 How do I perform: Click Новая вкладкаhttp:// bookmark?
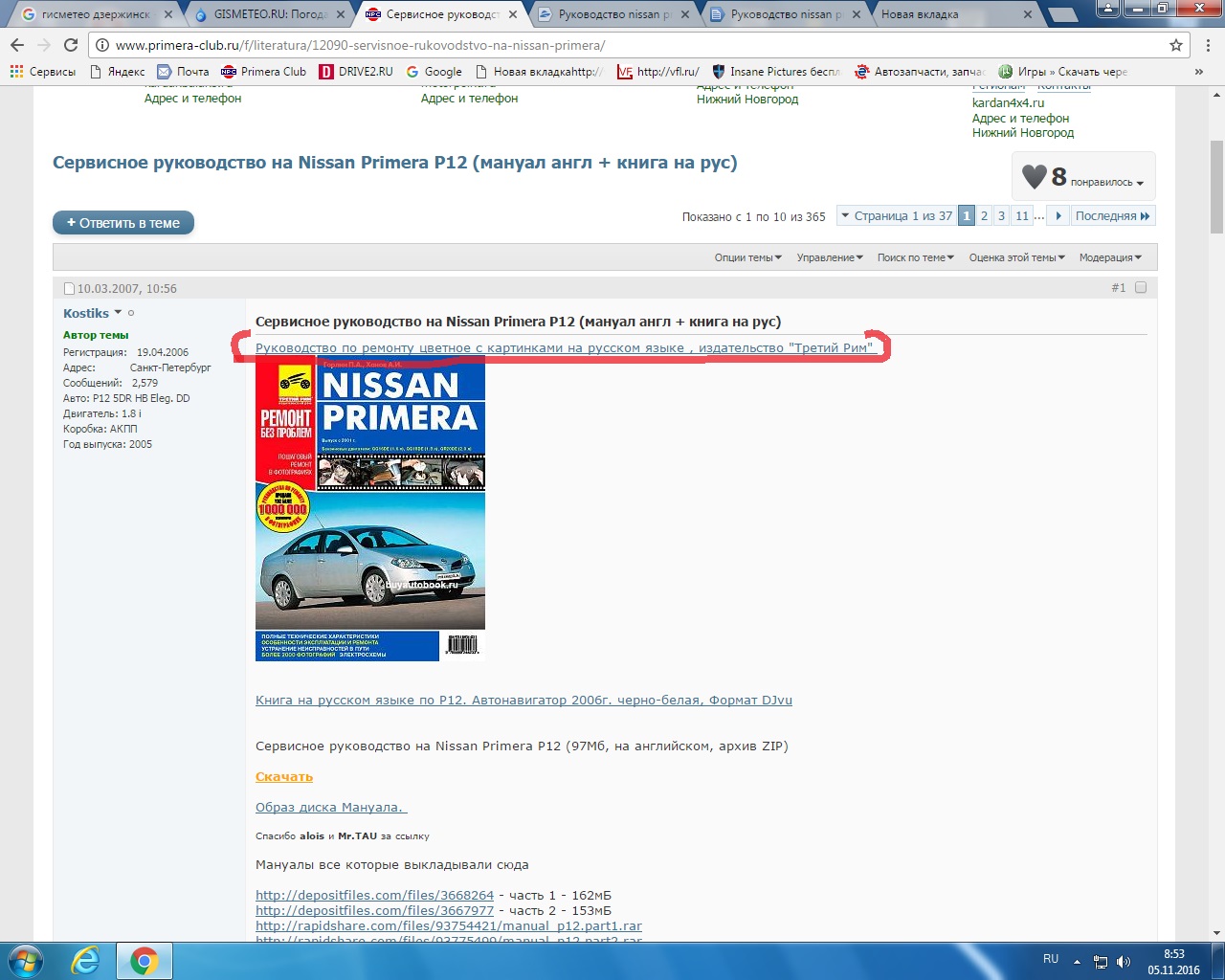[539, 72]
